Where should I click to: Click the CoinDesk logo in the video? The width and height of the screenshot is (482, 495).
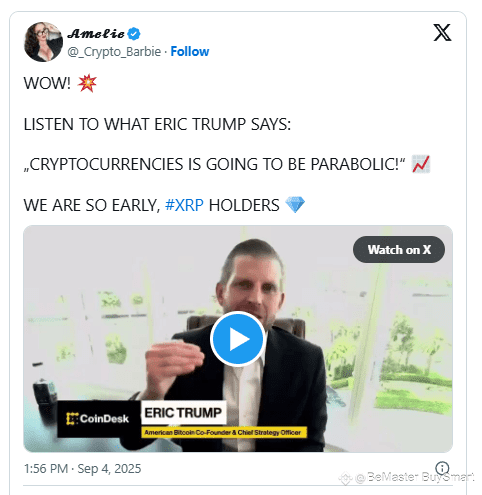click(x=98, y=419)
